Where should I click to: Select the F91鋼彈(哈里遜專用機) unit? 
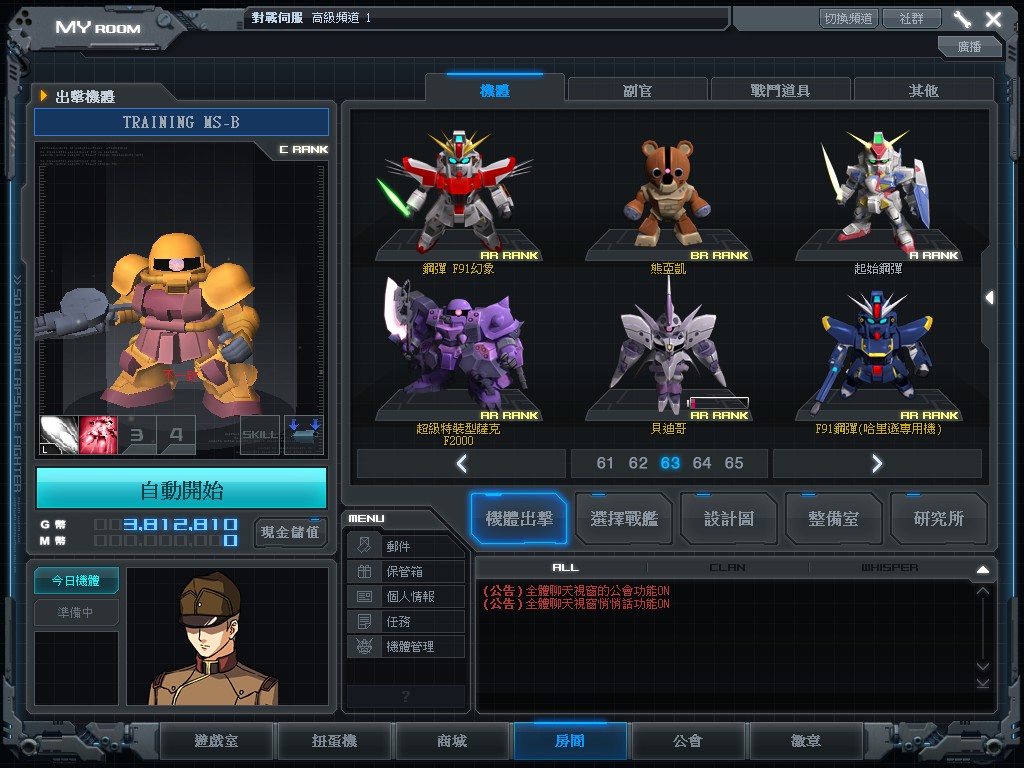[x=878, y=355]
